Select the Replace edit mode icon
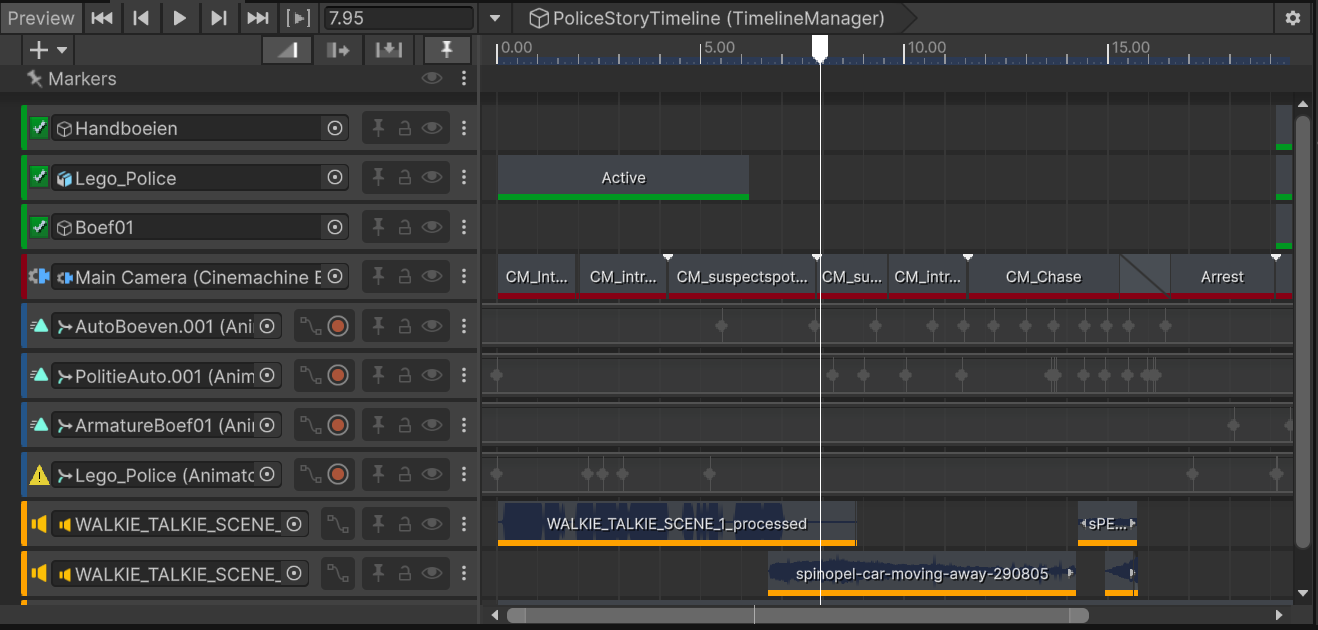The image size is (1318, 630). 388,50
